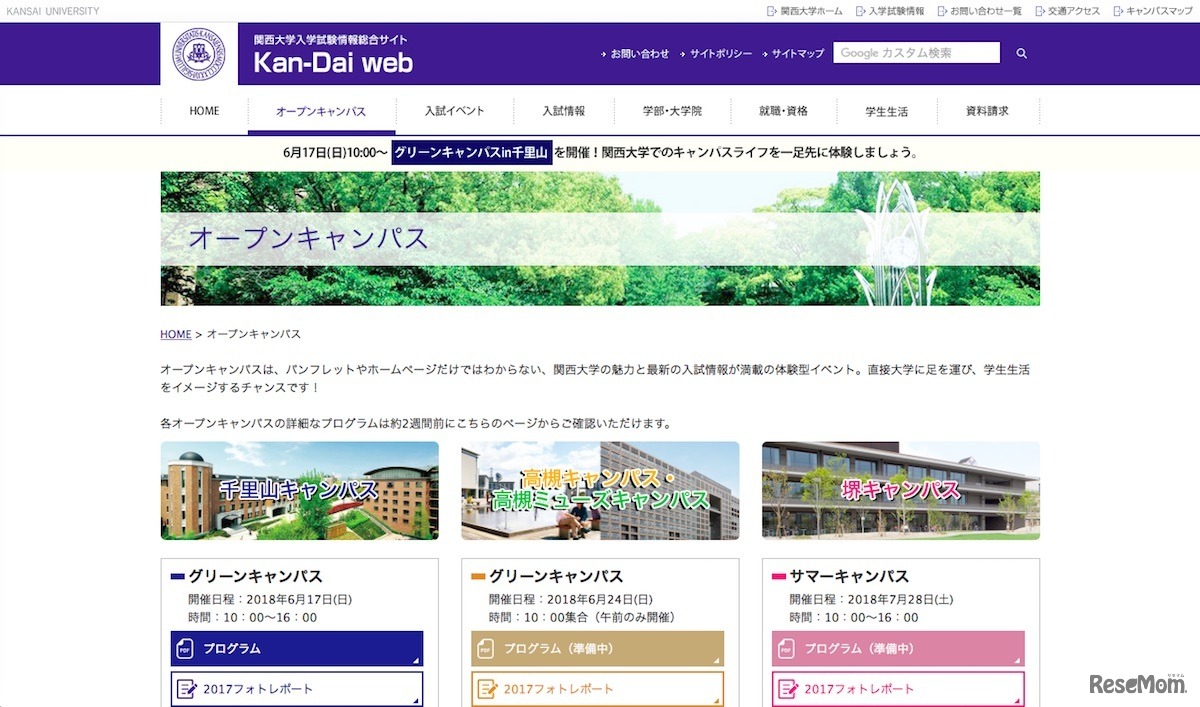The width and height of the screenshot is (1200, 707).
Task: Click the オープンキャンパス hero banner heading
Action: 308,238
